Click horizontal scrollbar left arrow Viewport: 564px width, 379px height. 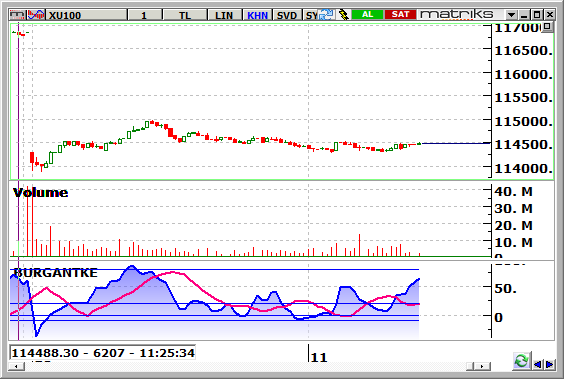[17, 366]
